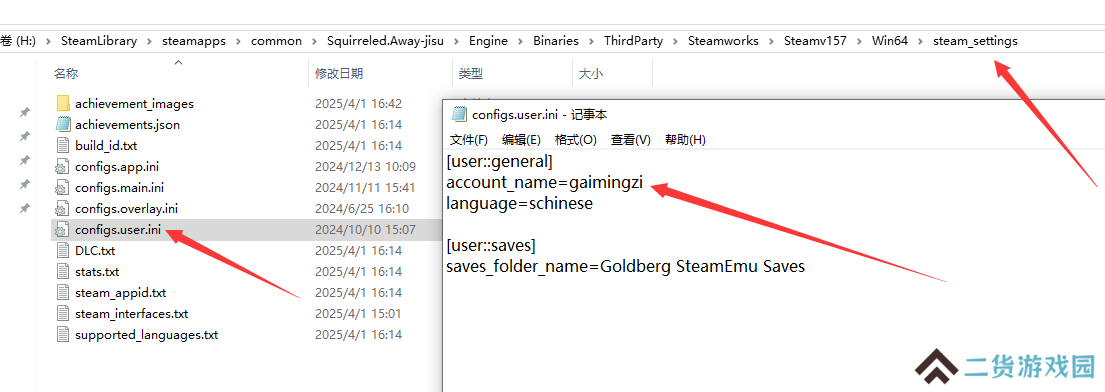
Task: Select the 2024/10/10 15:07 date cell
Action: click(x=365, y=229)
